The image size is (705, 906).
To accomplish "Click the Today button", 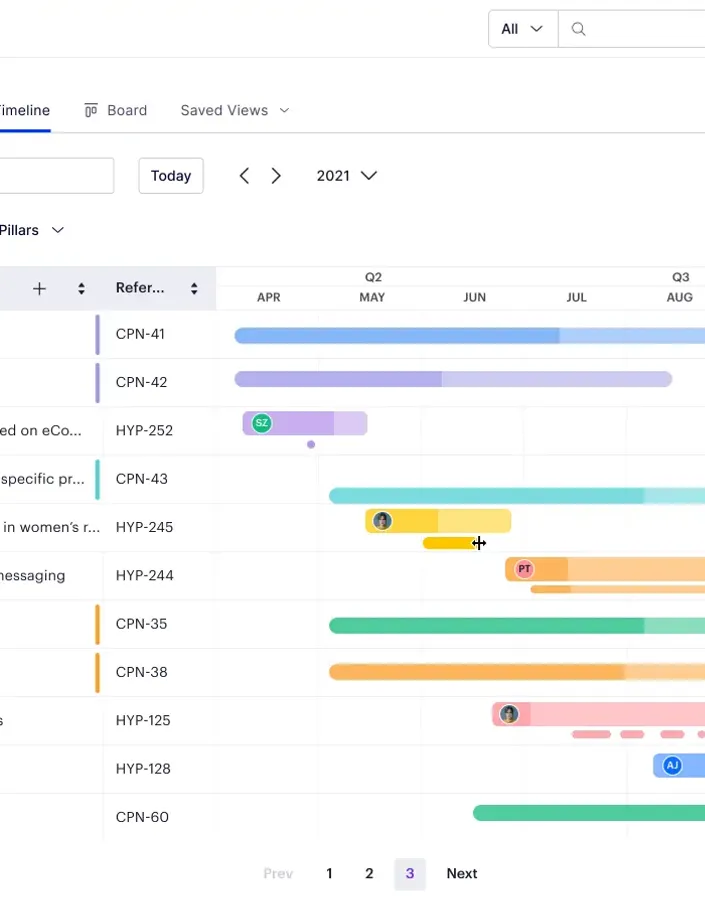I will tap(171, 176).
